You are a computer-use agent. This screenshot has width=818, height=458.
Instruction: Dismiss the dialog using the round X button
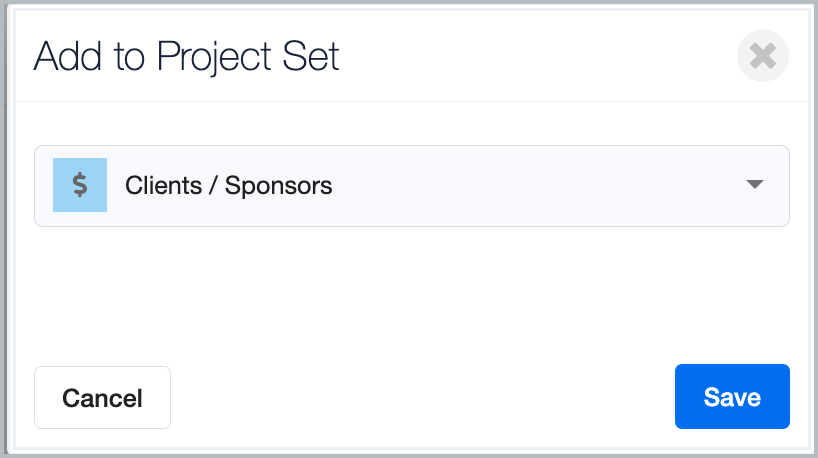click(762, 56)
